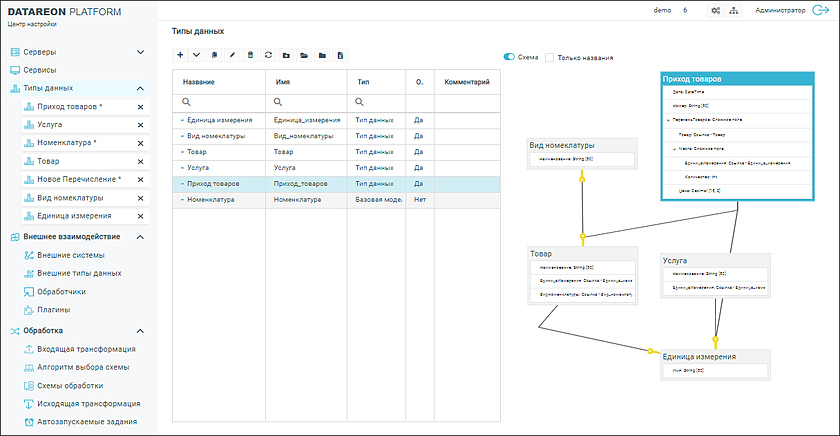Click the copy icon in toolbar
The height and width of the screenshot is (436, 840).
pos(215,55)
